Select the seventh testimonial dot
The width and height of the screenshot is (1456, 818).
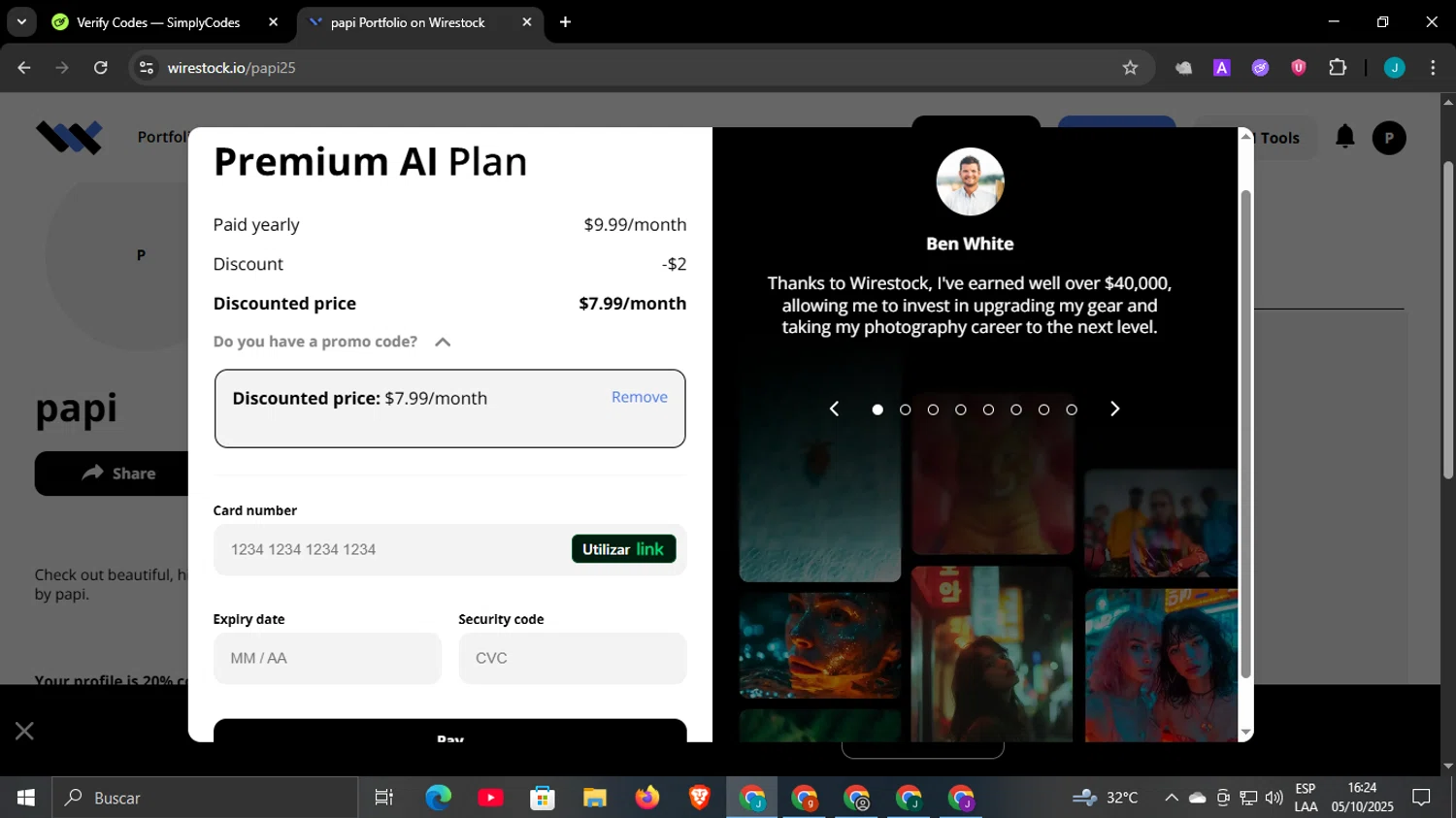(1043, 409)
